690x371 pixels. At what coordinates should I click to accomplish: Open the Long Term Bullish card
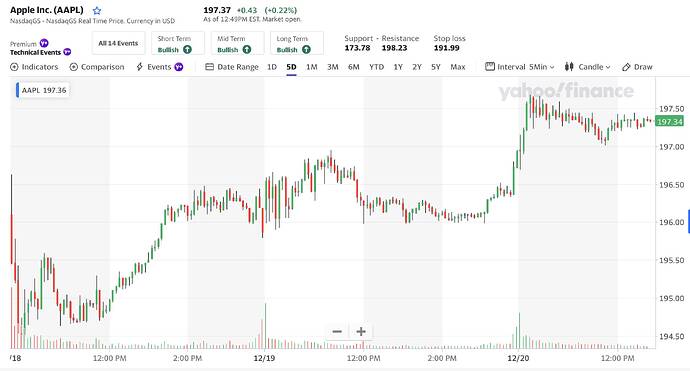[297, 43]
